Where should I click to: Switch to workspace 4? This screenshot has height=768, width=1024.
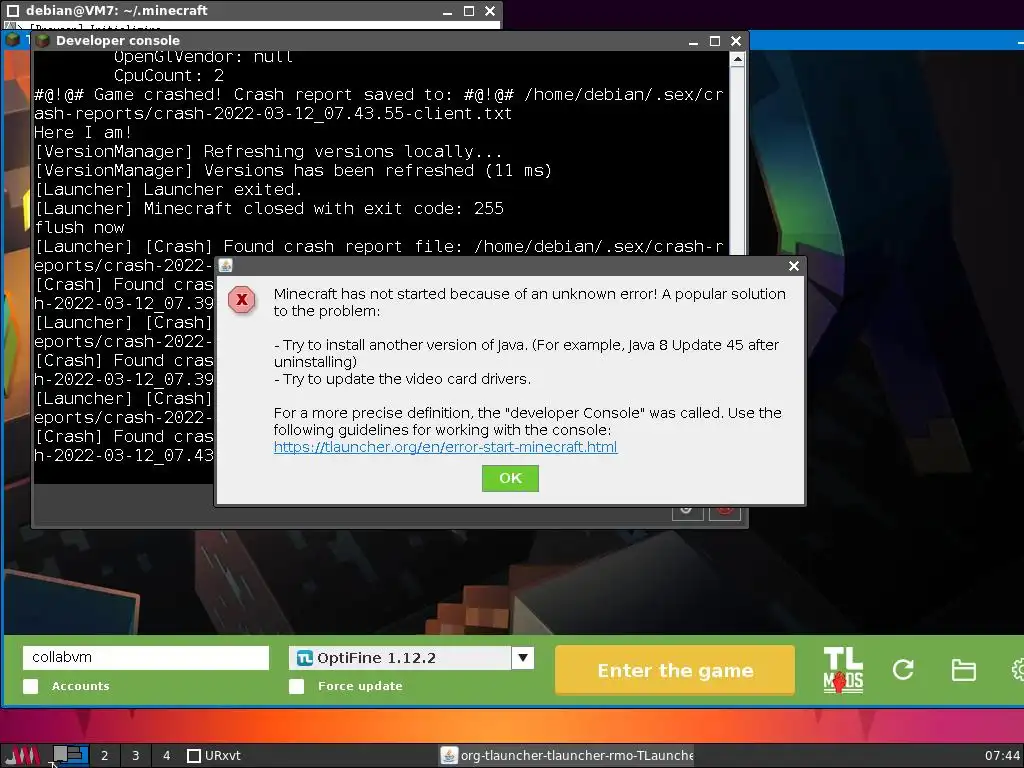(x=166, y=756)
